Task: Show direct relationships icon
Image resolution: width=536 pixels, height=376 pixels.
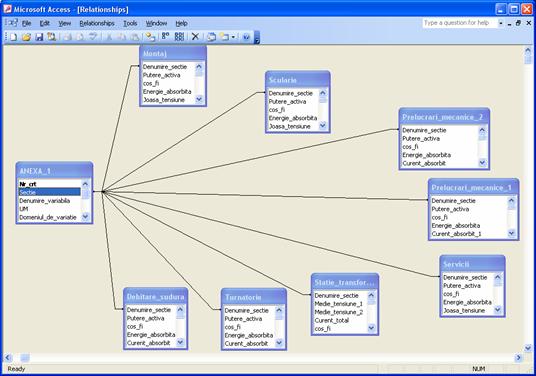Action: point(165,37)
